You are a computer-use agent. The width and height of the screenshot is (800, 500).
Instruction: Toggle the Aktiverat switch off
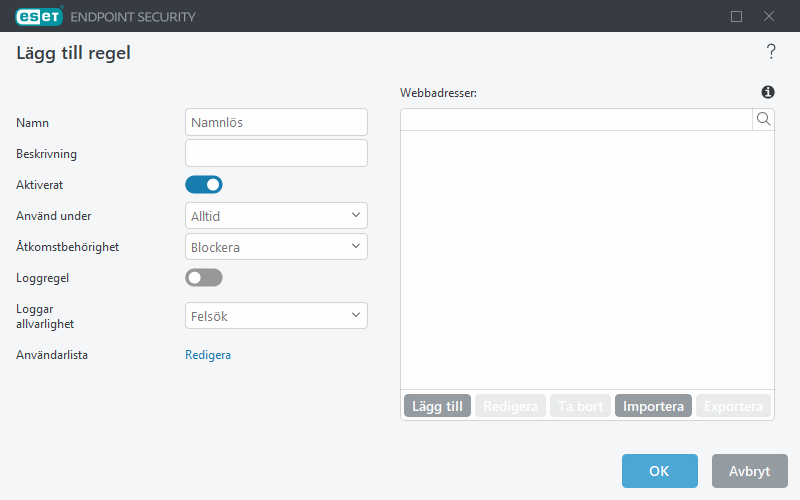pos(204,185)
